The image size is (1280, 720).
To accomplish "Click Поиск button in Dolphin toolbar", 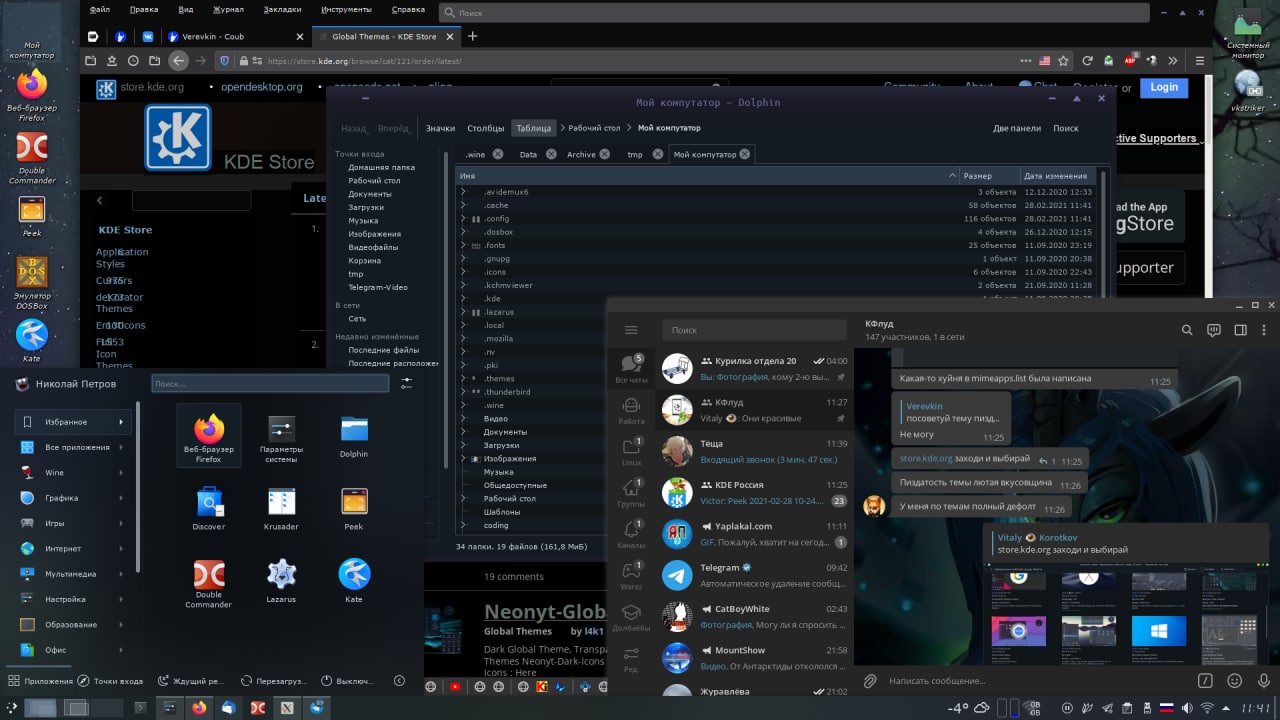I will pyautogui.click(x=1066, y=128).
